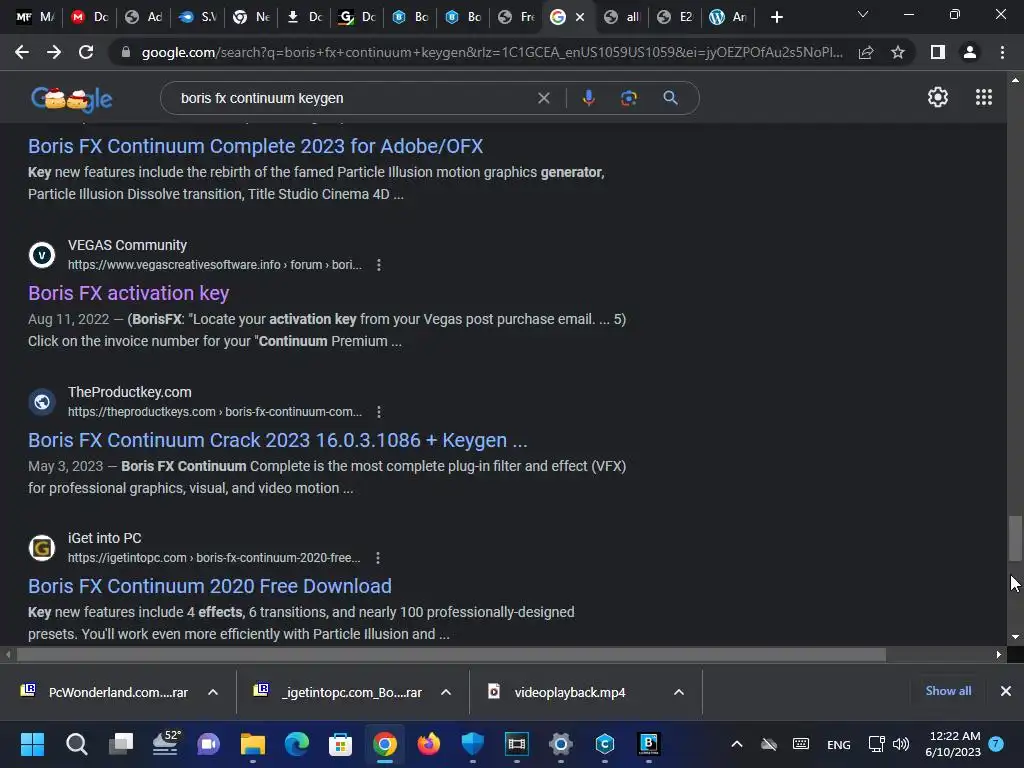Viewport: 1024px width, 768px height.
Task: Go forward to the next page
Action: (54, 52)
